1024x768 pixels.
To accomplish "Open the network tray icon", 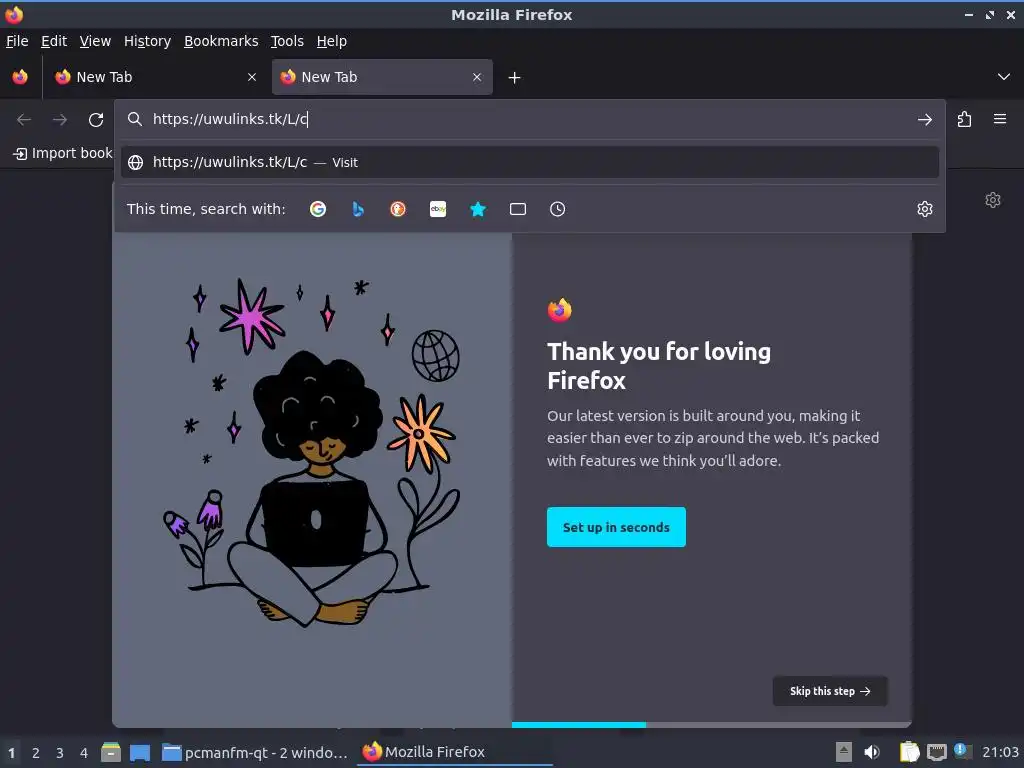I will pos(936,752).
